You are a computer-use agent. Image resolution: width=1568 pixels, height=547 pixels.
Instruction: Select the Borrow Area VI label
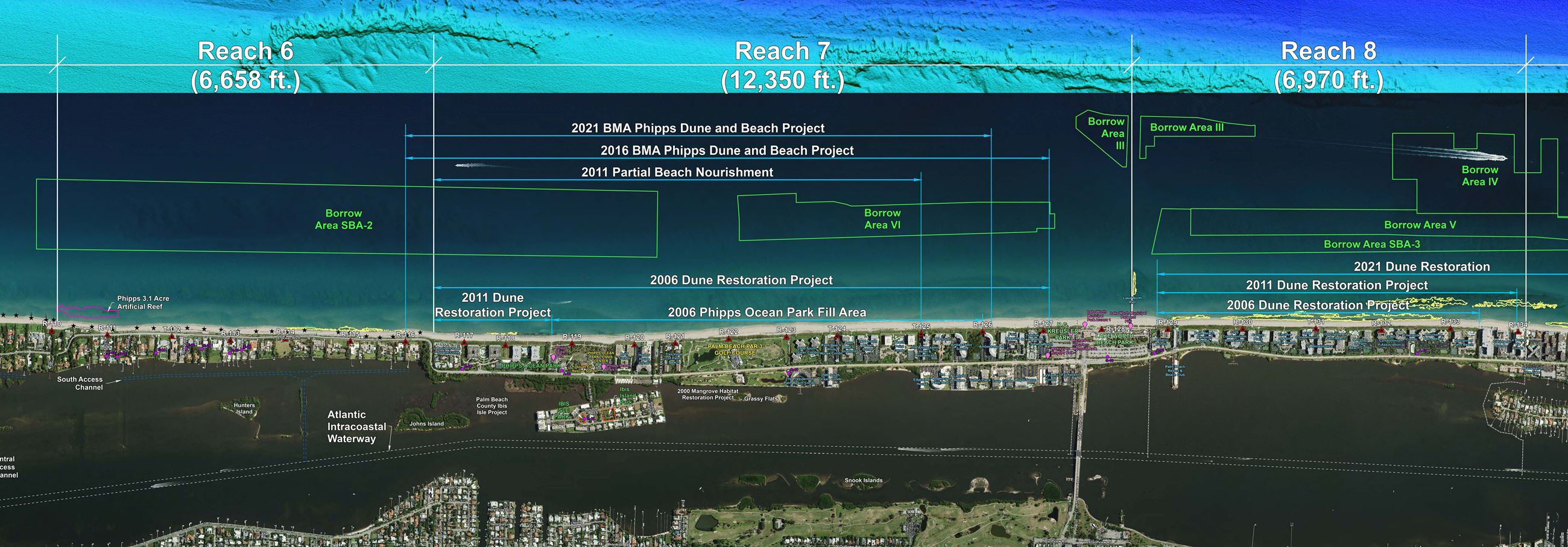coord(882,219)
